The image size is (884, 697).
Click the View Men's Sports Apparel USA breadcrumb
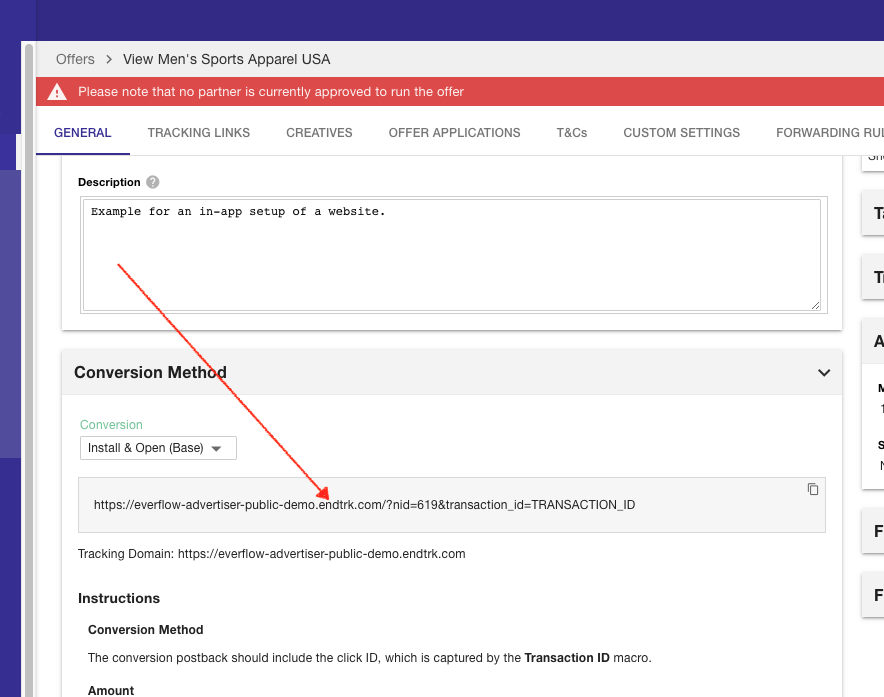pyautogui.click(x=226, y=60)
